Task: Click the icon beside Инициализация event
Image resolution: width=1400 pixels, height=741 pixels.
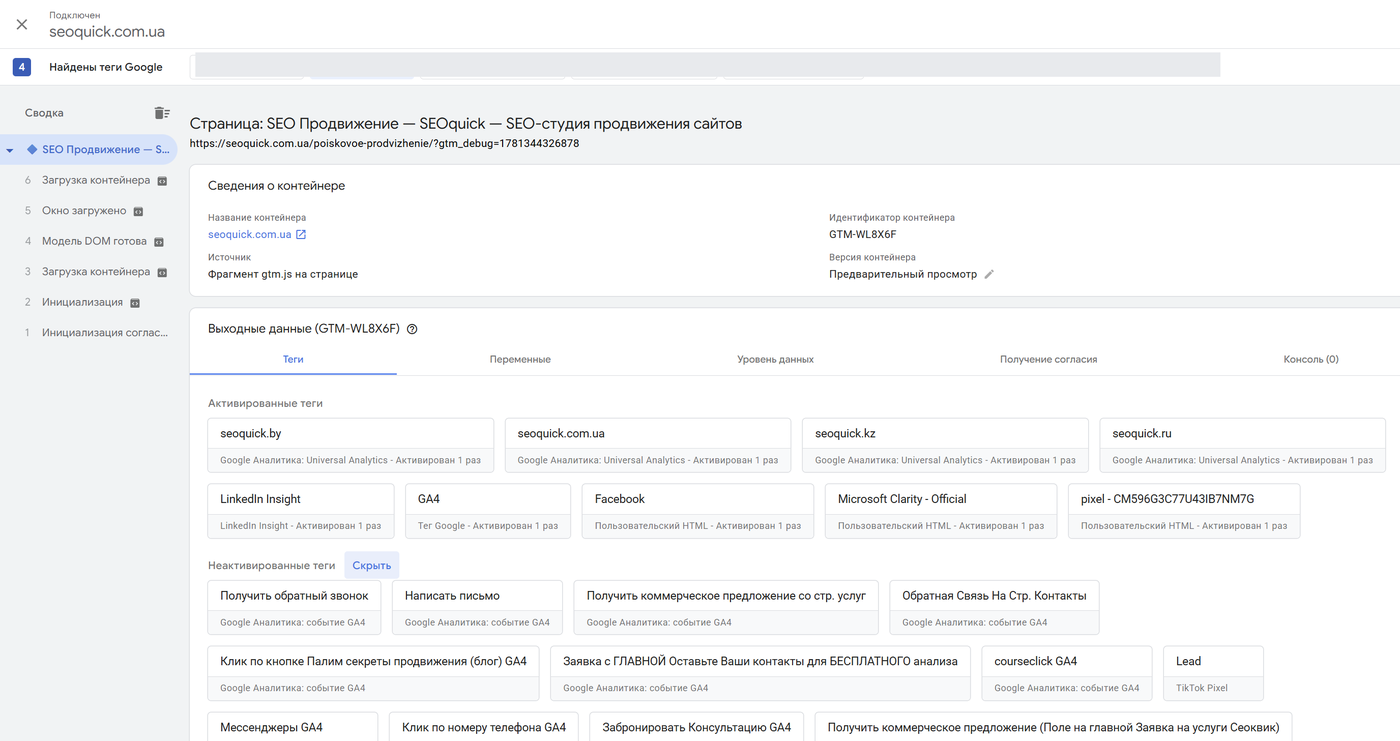Action: pos(135,303)
